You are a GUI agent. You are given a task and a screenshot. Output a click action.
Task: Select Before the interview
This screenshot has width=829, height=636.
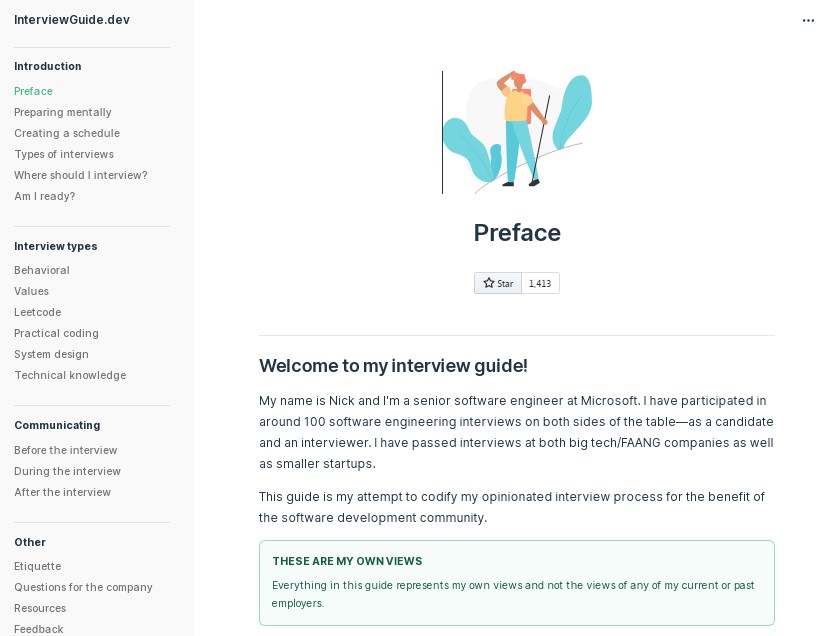(x=66, y=450)
